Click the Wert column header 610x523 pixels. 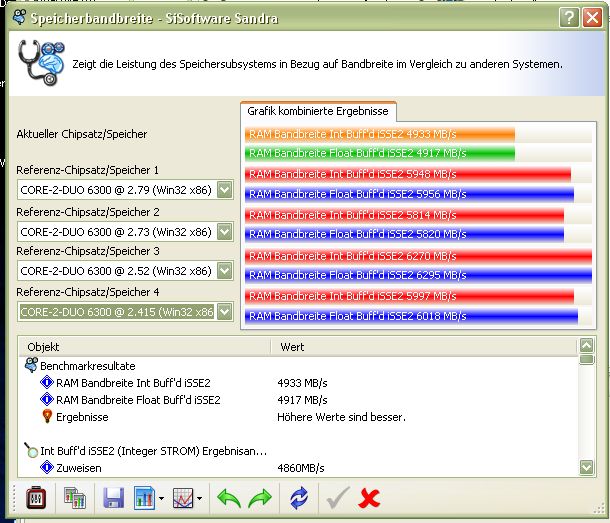coord(423,347)
